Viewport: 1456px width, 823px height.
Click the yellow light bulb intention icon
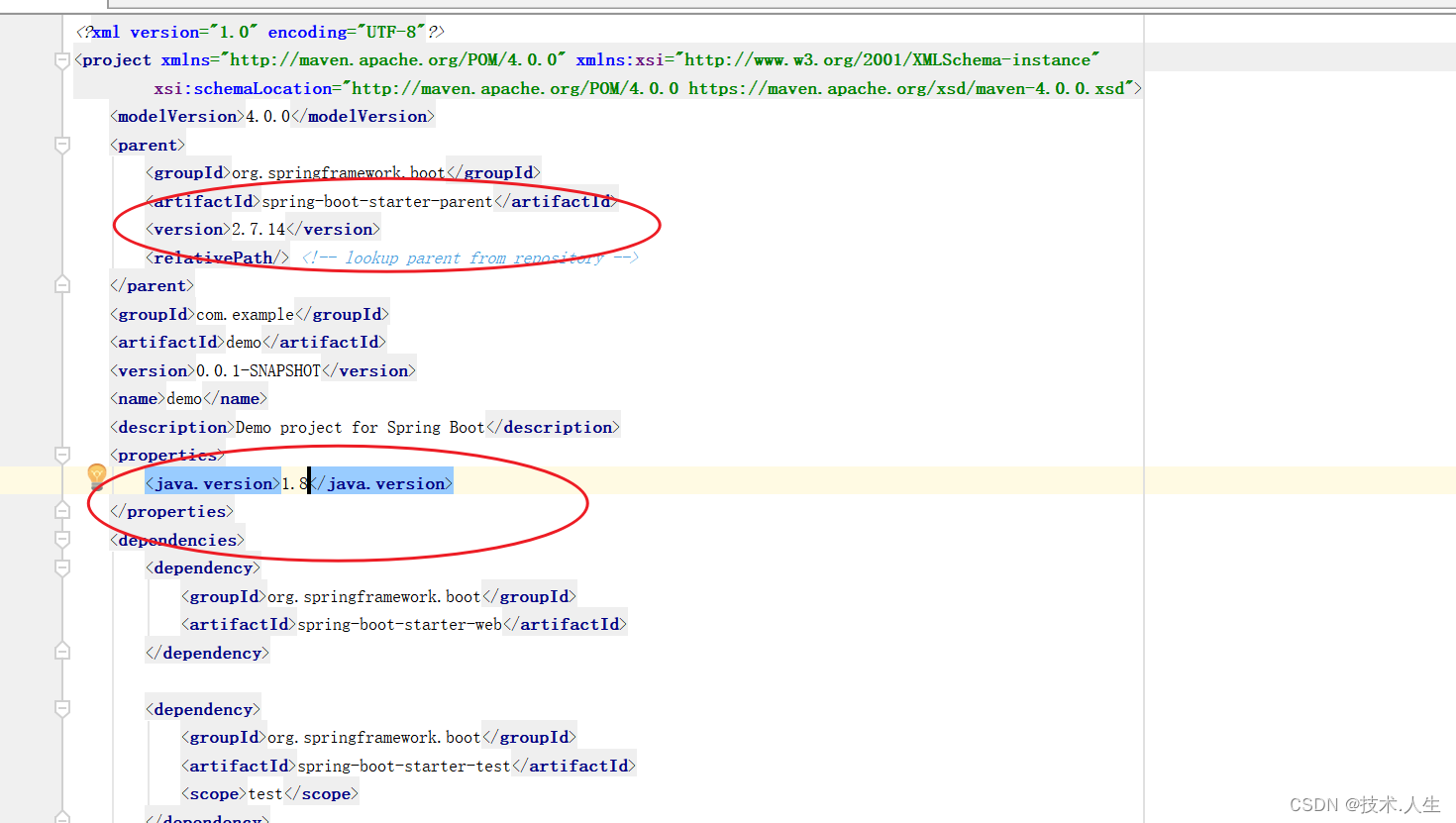click(x=96, y=476)
